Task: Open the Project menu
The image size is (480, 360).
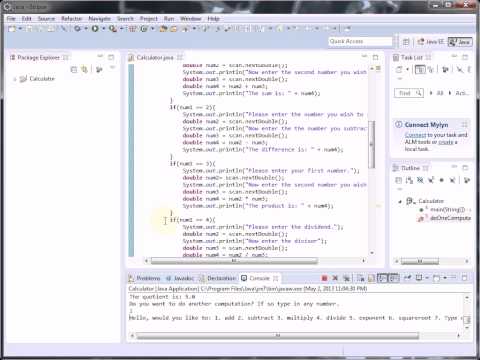Action: (x=148, y=19)
